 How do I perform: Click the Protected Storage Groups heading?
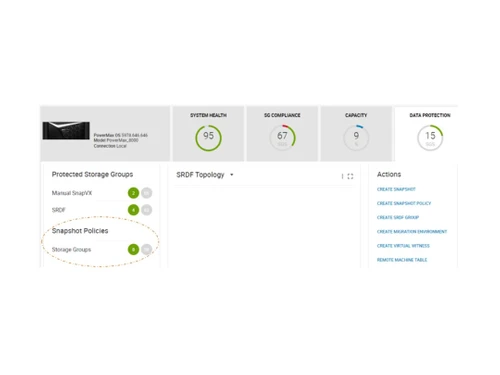(92, 174)
